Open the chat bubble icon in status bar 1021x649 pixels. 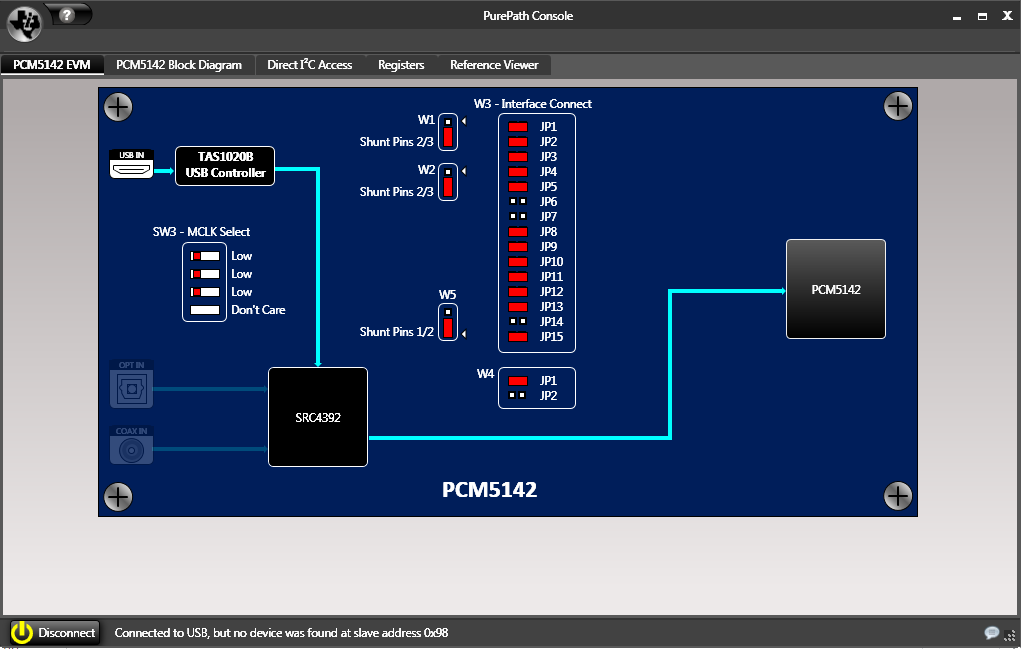tap(991, 633)
